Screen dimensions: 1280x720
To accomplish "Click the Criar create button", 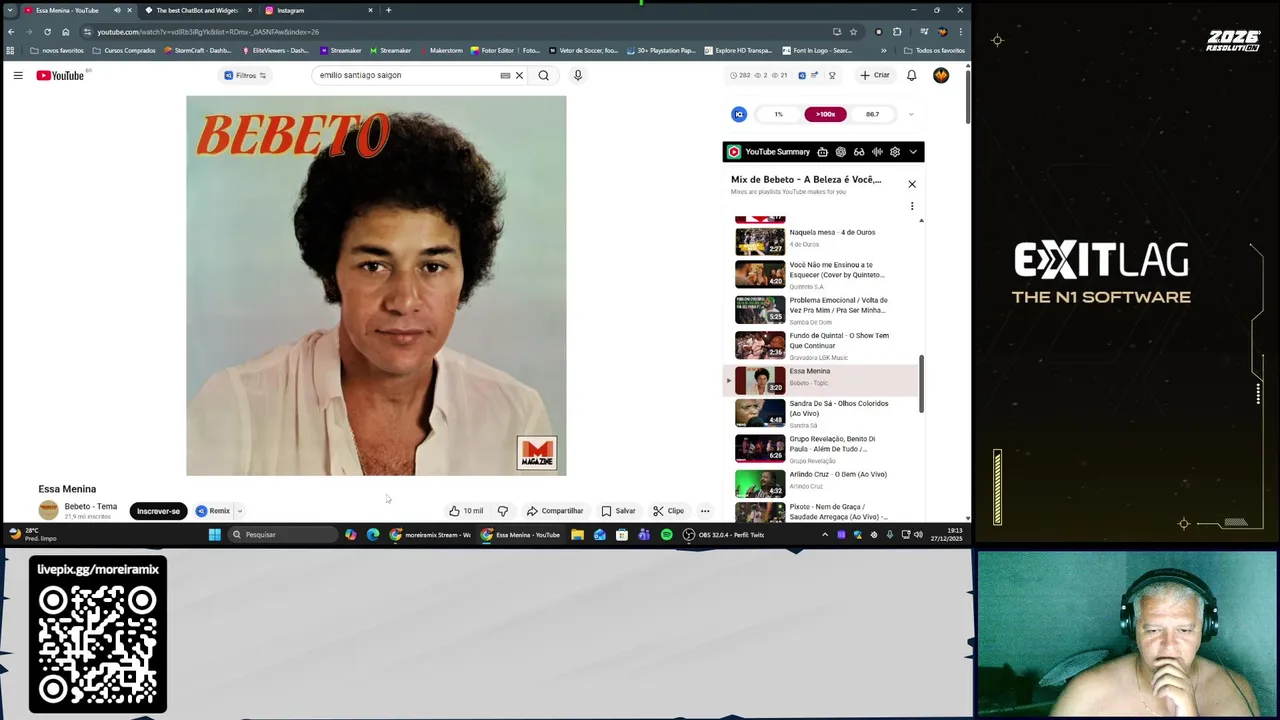I will coord(874,75).
